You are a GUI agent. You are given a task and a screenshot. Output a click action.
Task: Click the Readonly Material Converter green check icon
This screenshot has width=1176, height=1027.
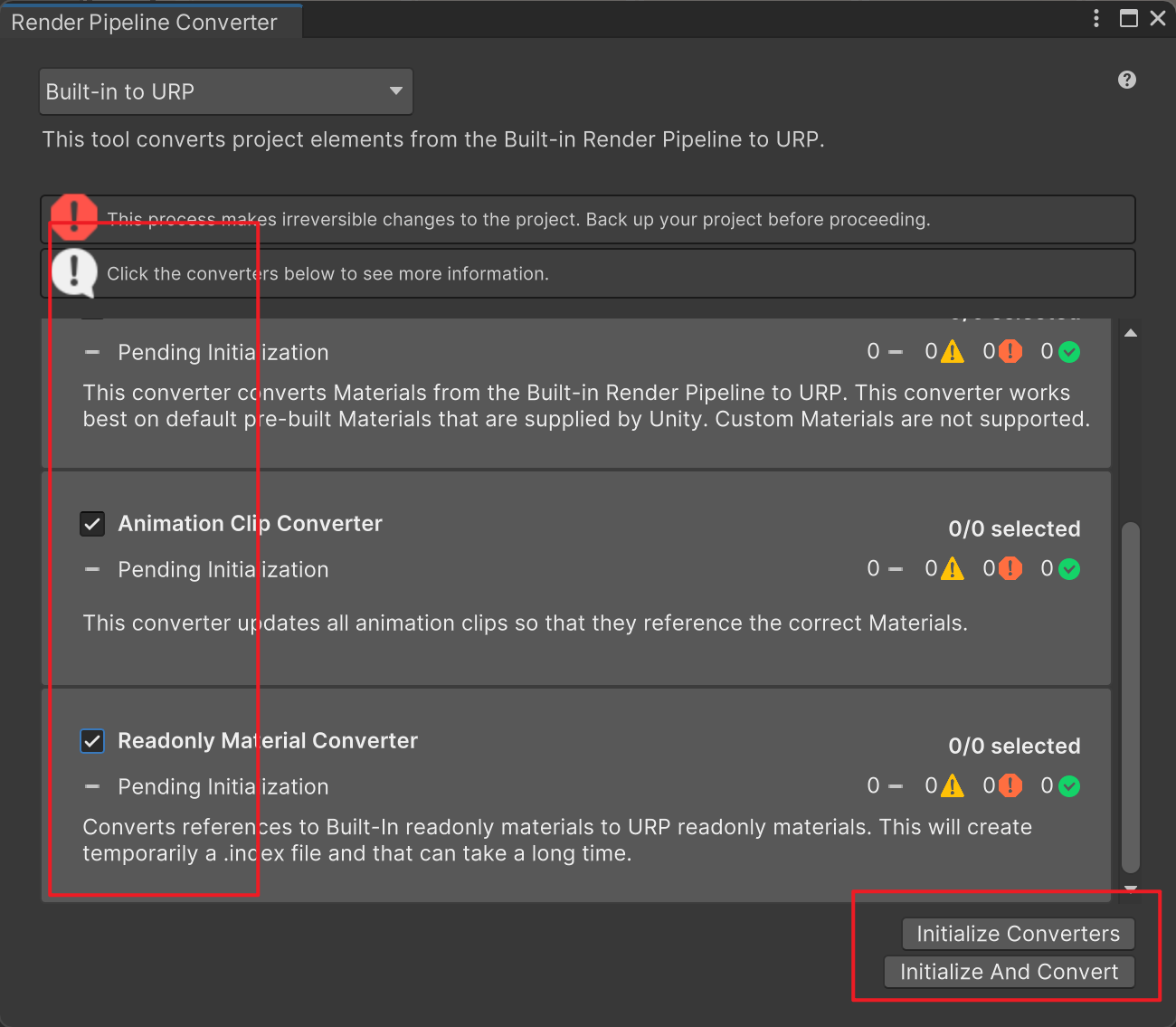point(1069,786)
